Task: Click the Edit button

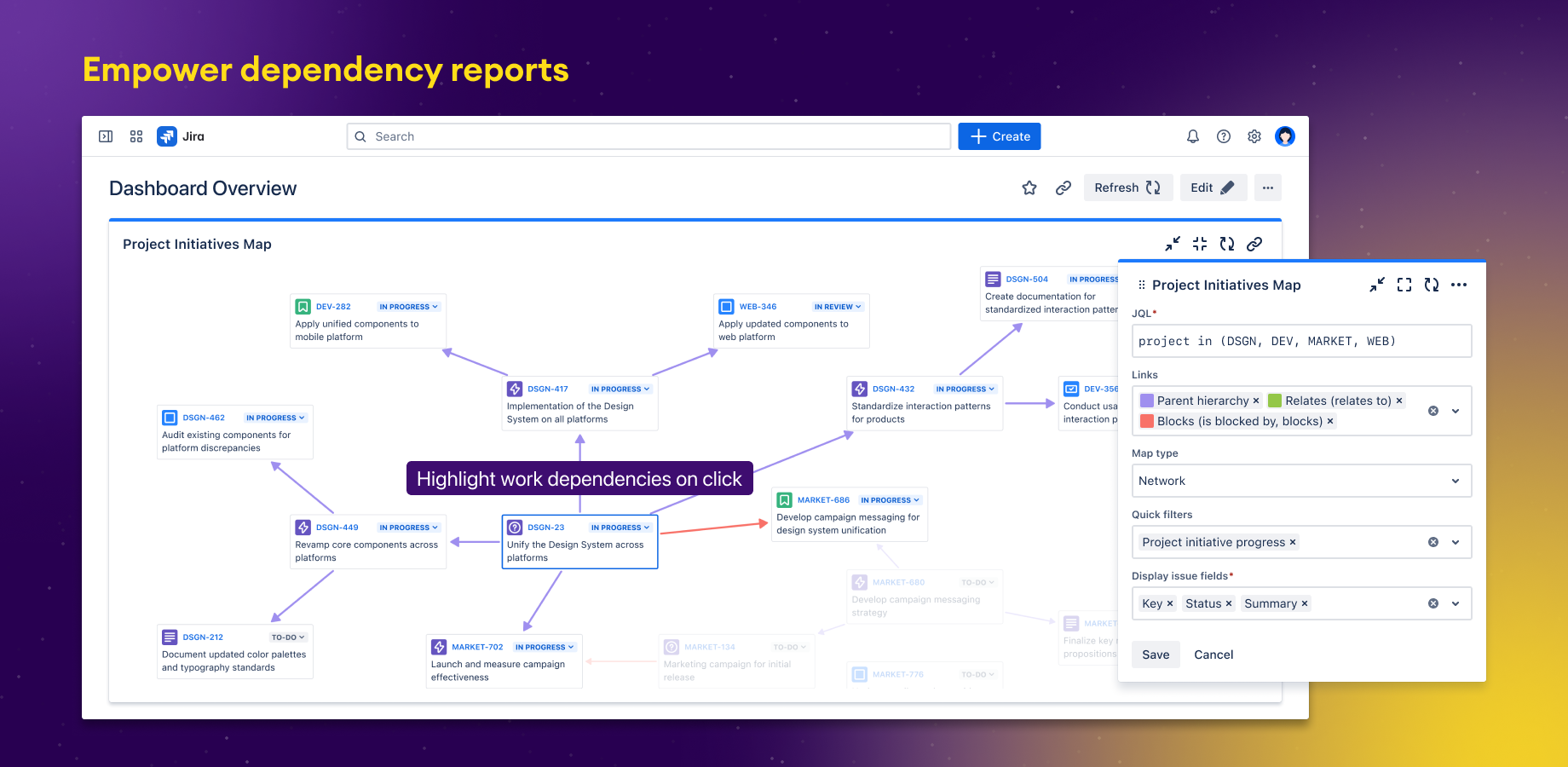Action: [x=1213, y=187]
